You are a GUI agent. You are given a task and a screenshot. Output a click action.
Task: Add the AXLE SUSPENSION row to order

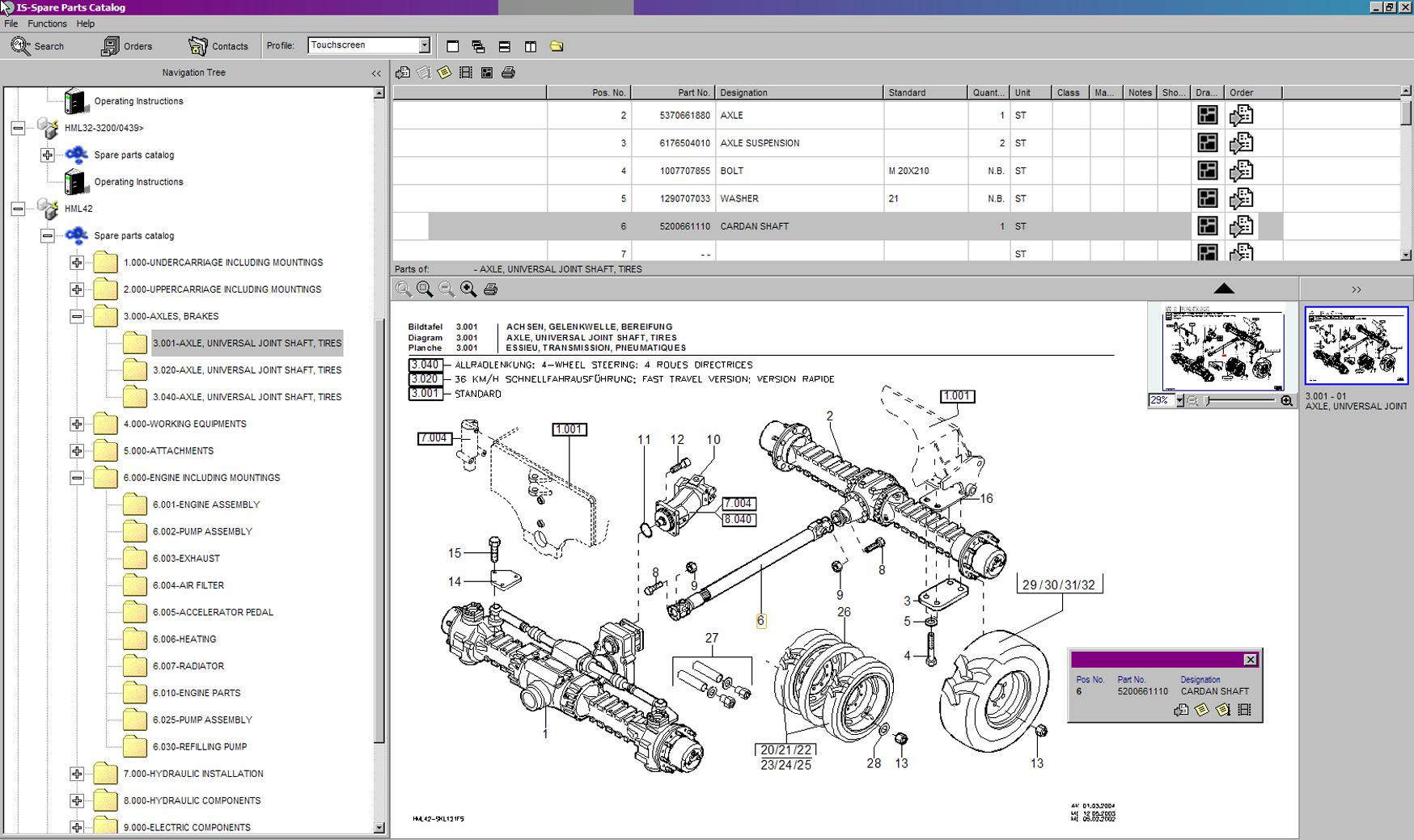click(1241, 143)
